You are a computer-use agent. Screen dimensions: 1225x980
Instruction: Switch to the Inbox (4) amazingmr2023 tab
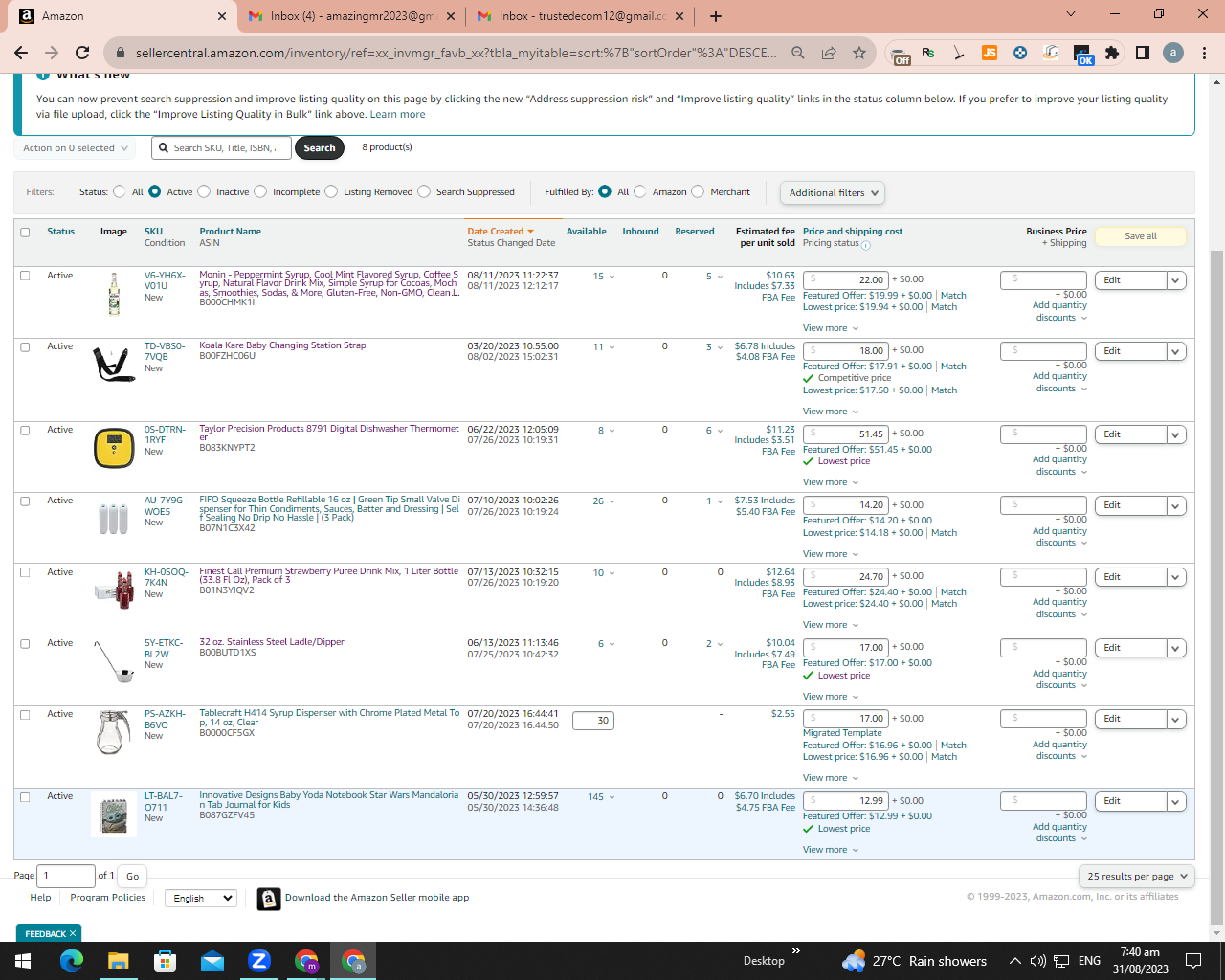click(352, 16)
